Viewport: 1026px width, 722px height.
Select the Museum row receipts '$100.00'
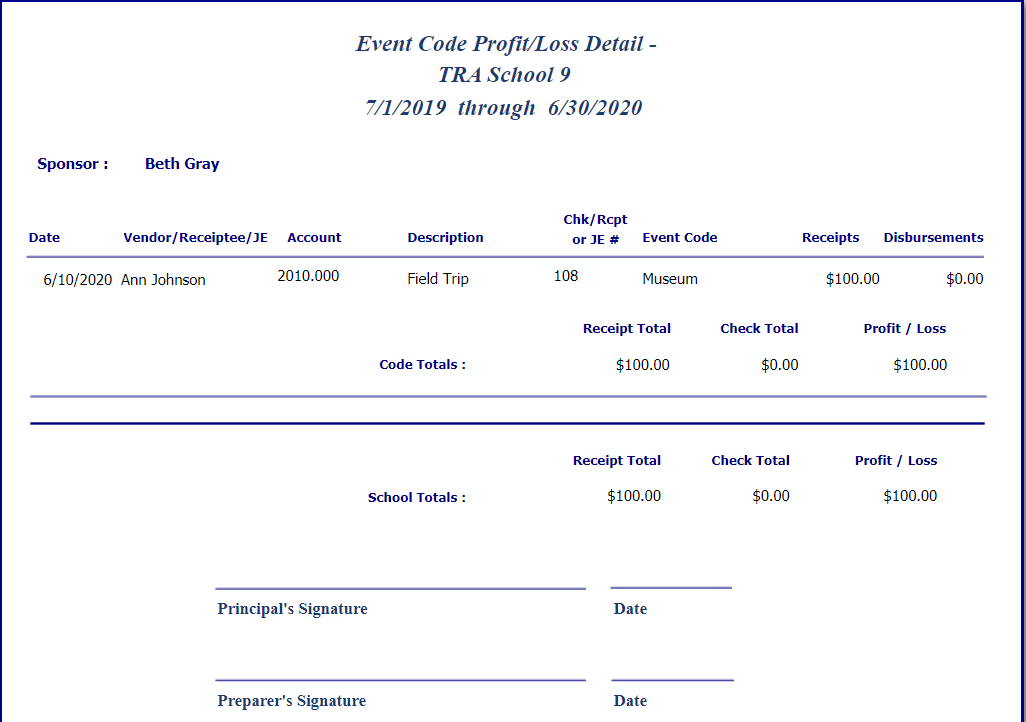(x=853, y=280)
